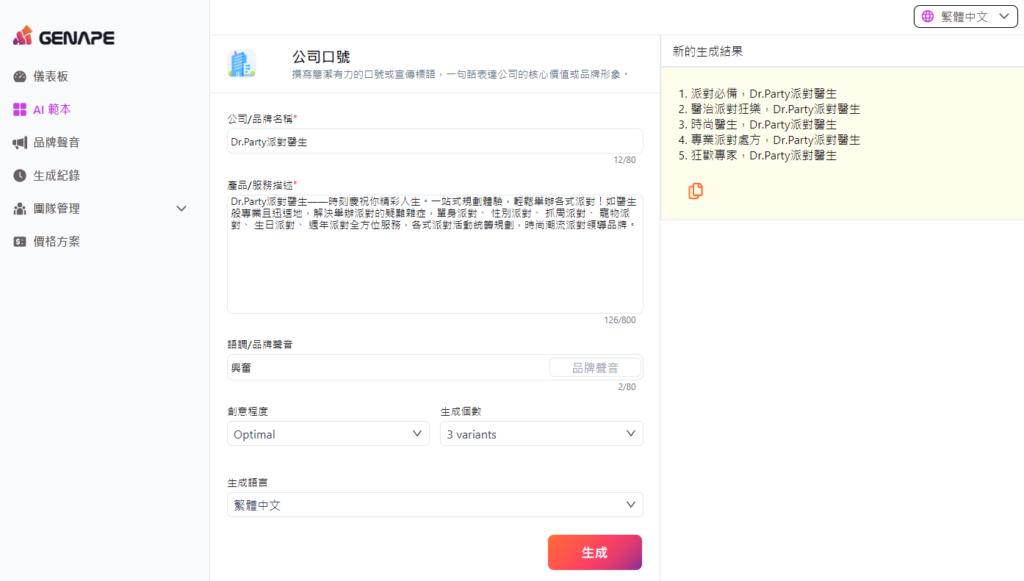Open 儀表板 in sidebar
Viewport: 1024px width, 581px height.
pos(50,76)
